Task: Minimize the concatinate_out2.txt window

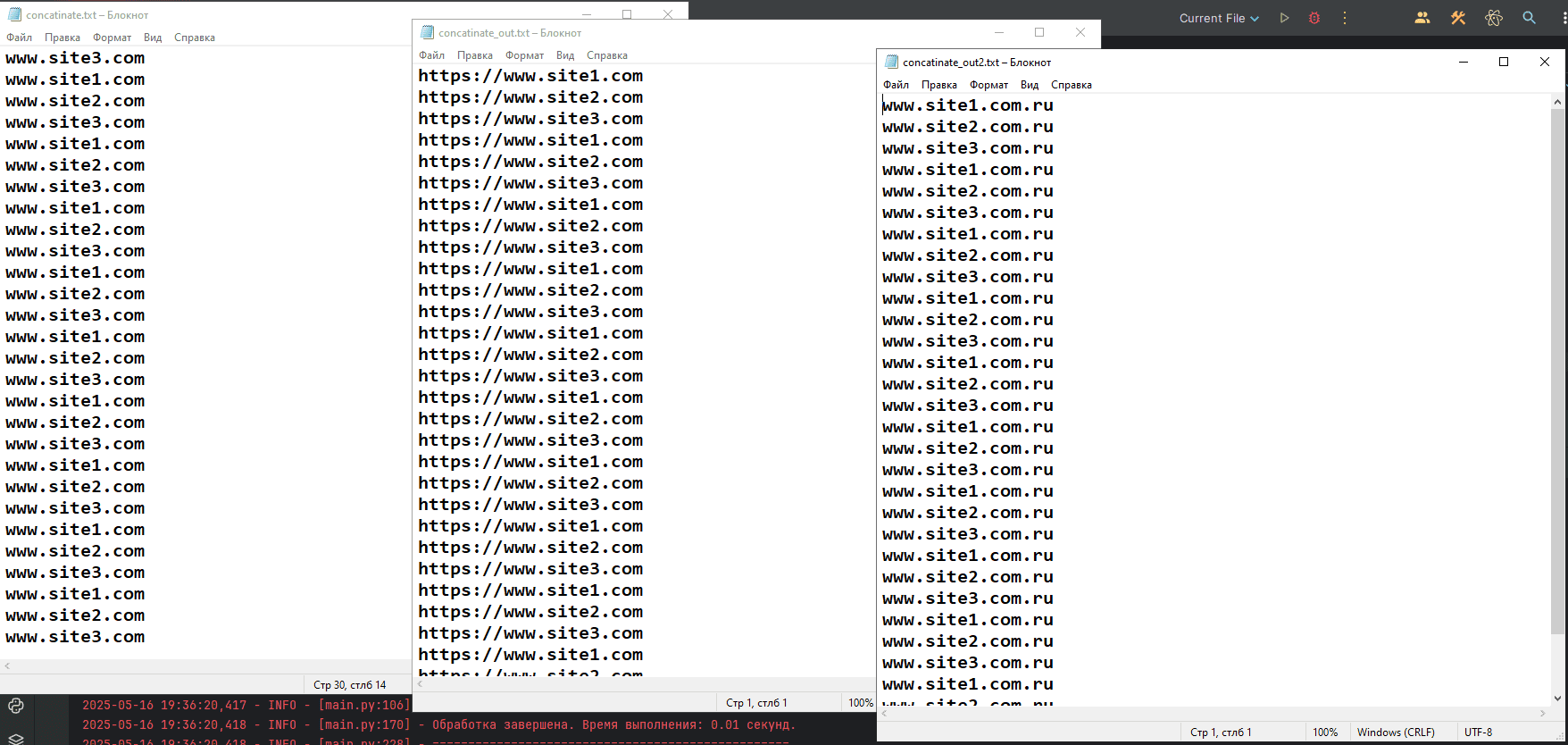Action: [1464, 62]
